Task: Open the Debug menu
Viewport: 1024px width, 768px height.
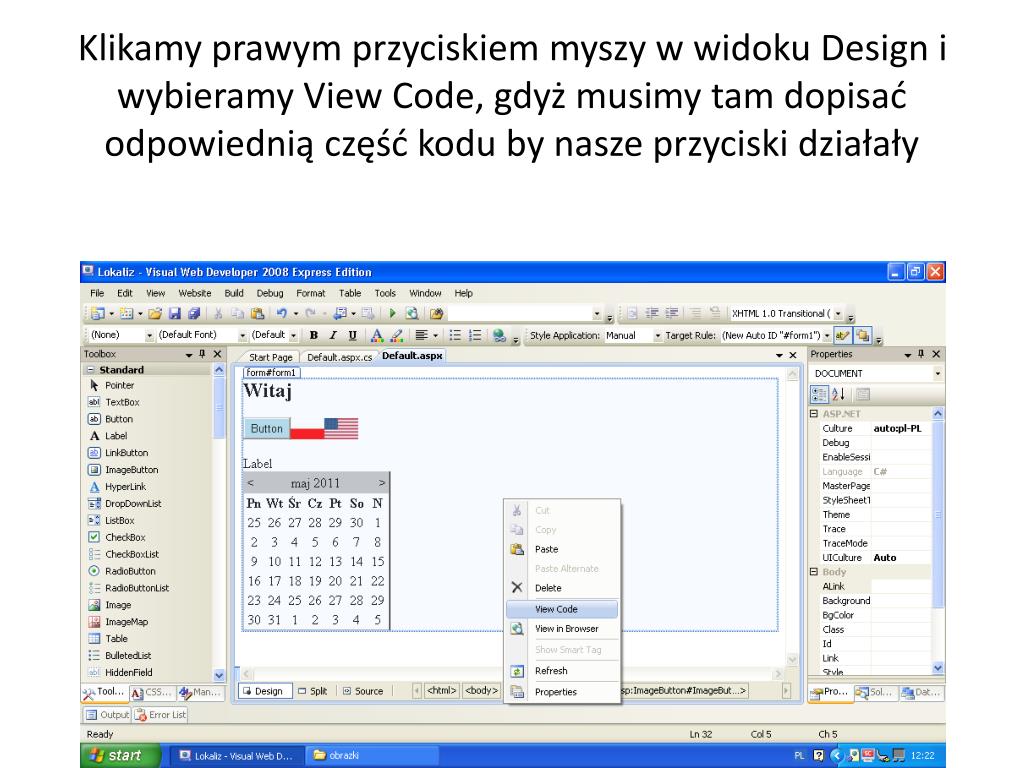Action: click(270, 293)
